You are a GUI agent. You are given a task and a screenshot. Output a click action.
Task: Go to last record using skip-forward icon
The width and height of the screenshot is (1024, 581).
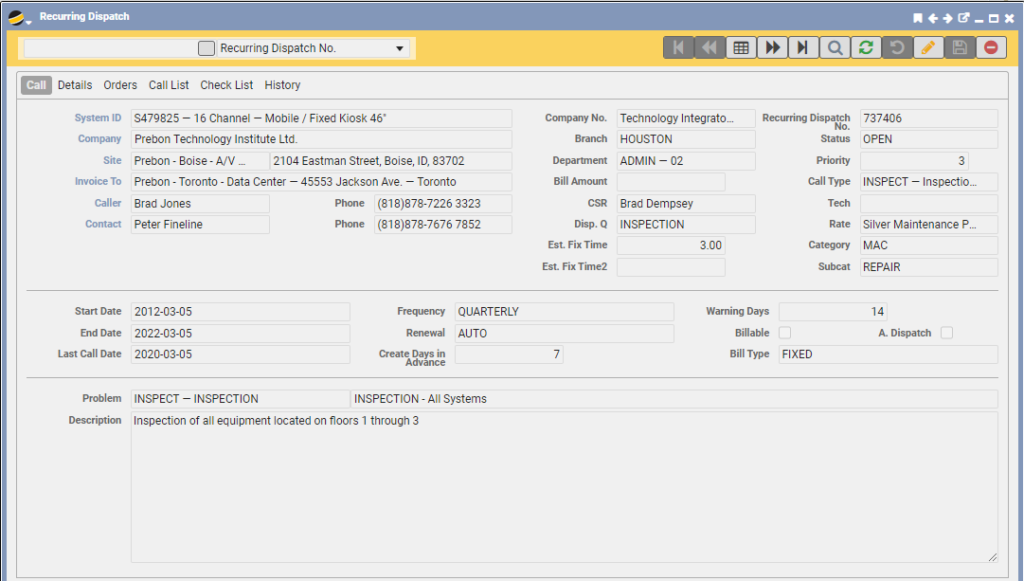click(803, 46)
